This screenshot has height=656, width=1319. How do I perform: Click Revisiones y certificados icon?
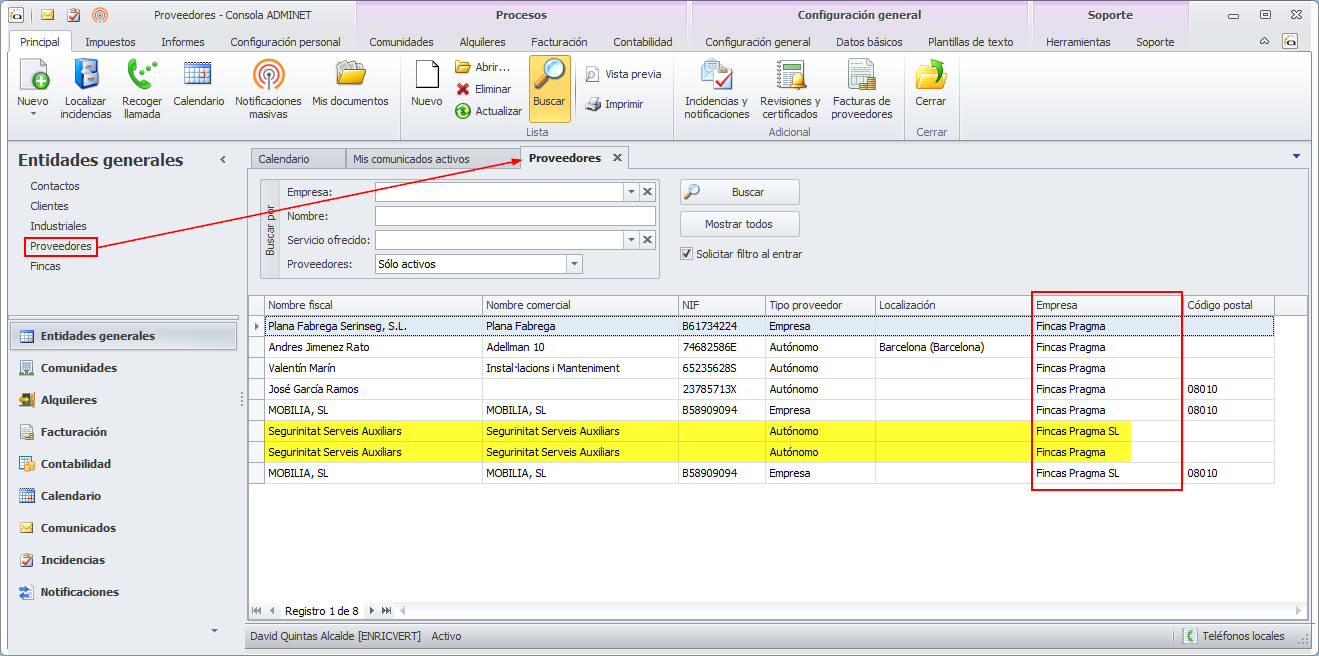790,76
